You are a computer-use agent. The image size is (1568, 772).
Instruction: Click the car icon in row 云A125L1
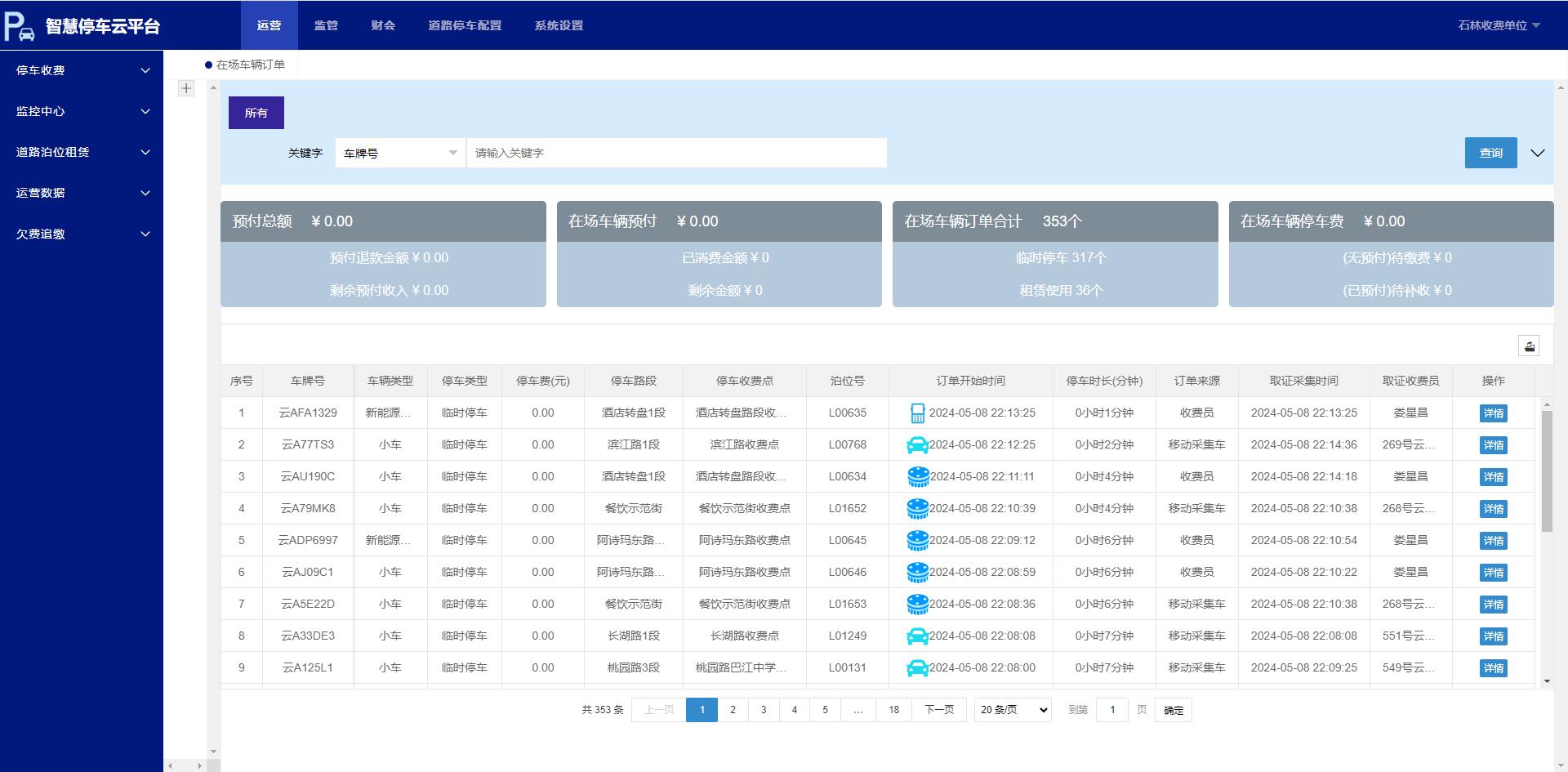(x=917, y=668)
